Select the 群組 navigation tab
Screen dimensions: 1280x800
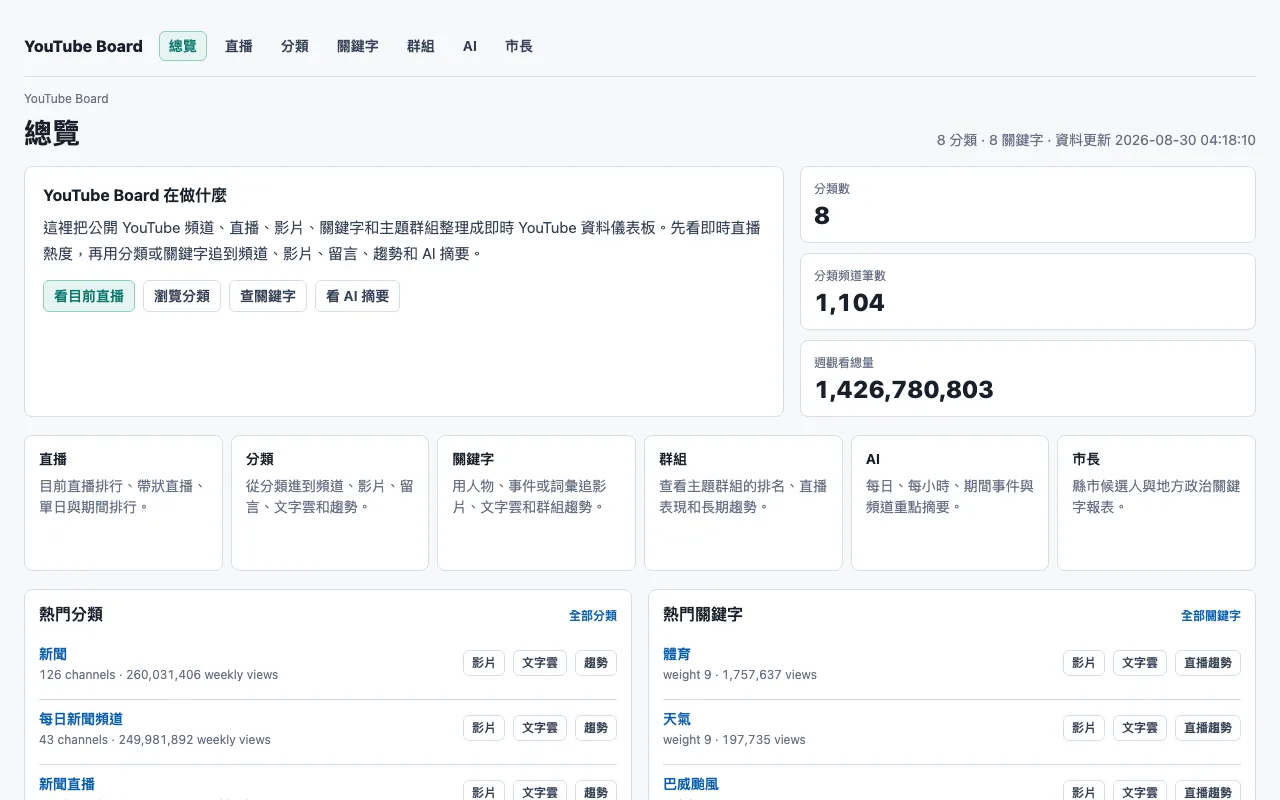(421, 46)
